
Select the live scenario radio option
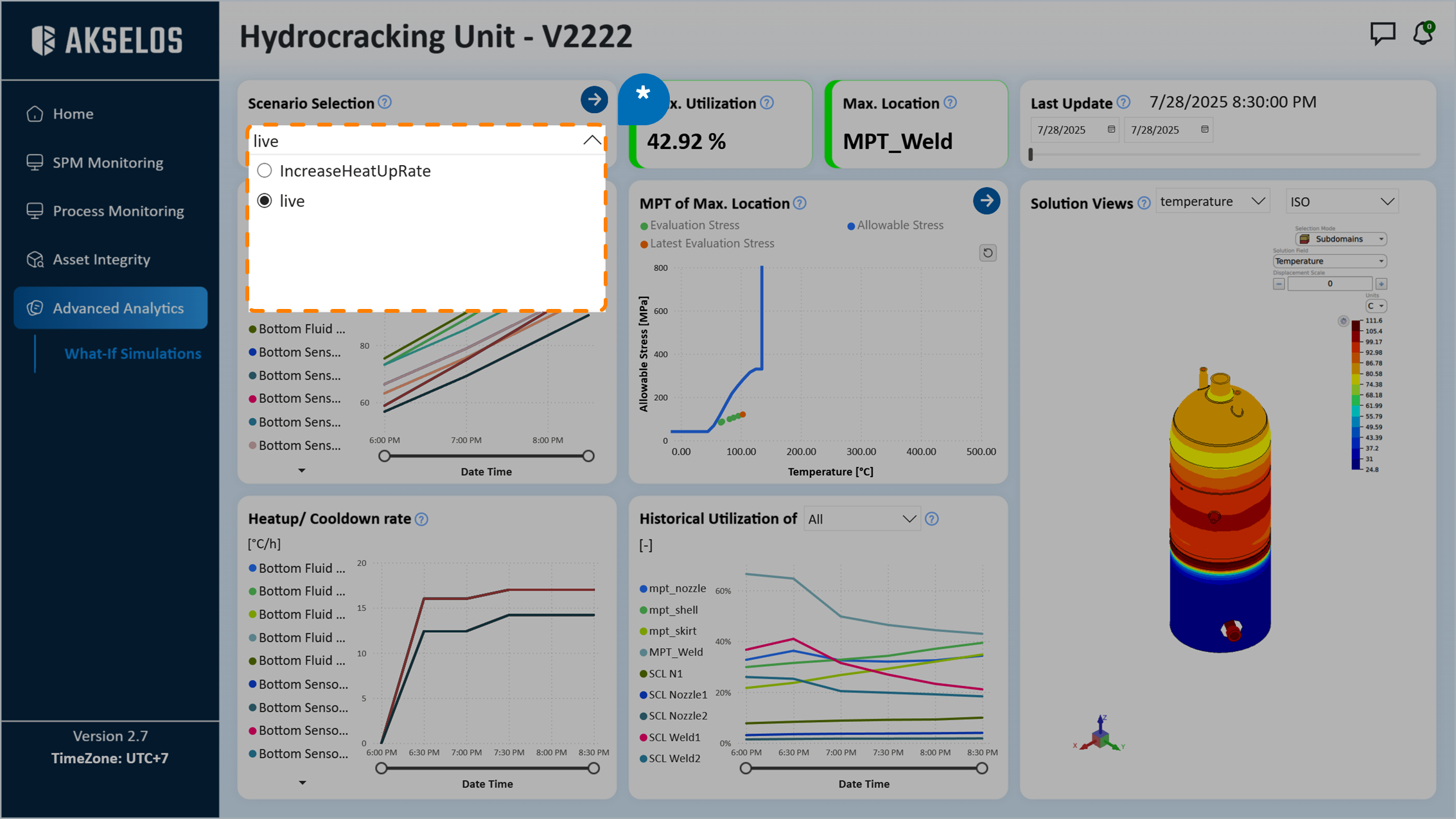coord(265,201)
